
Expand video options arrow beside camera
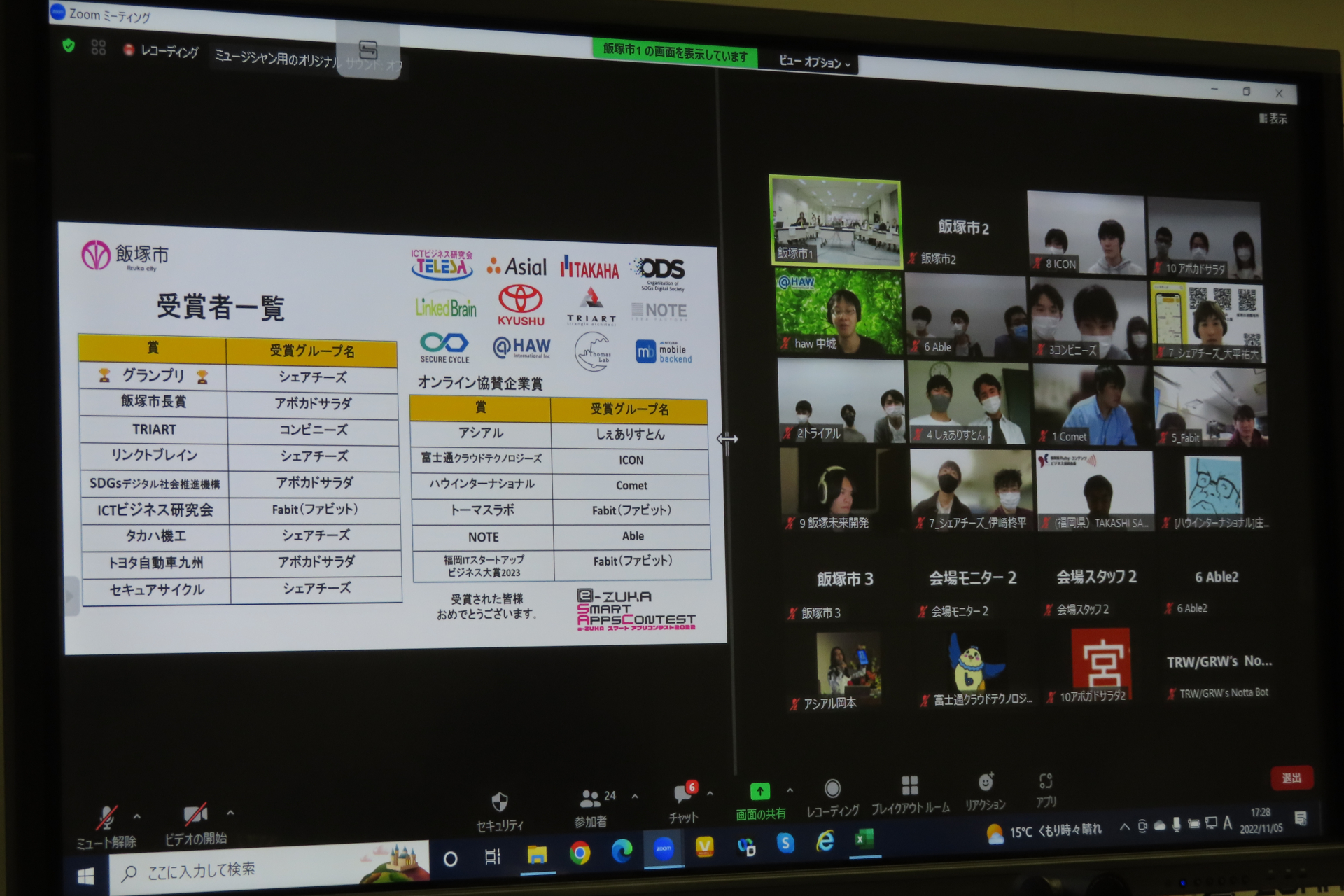click(230, 813)
